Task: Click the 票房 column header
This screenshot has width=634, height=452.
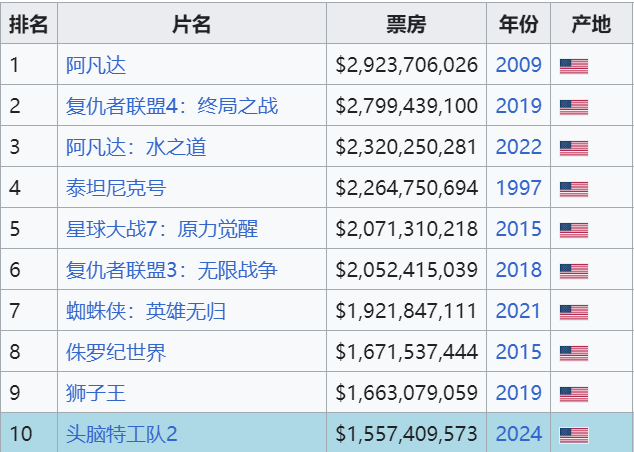Action: tap(406, 24)
